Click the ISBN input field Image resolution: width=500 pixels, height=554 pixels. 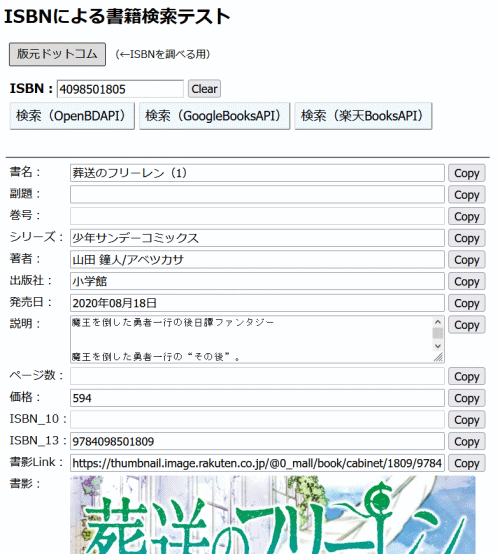120,89
